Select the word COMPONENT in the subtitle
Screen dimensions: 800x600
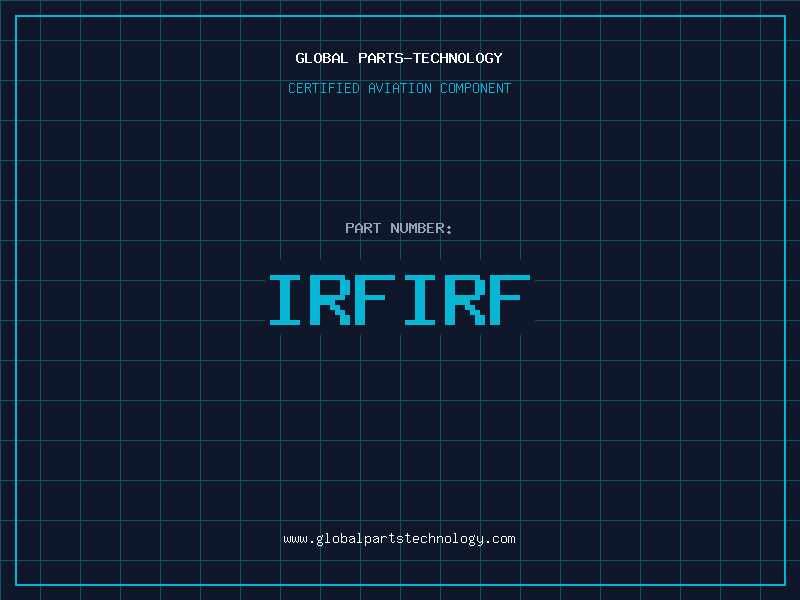pyautogui.click(x=475, y=88)
